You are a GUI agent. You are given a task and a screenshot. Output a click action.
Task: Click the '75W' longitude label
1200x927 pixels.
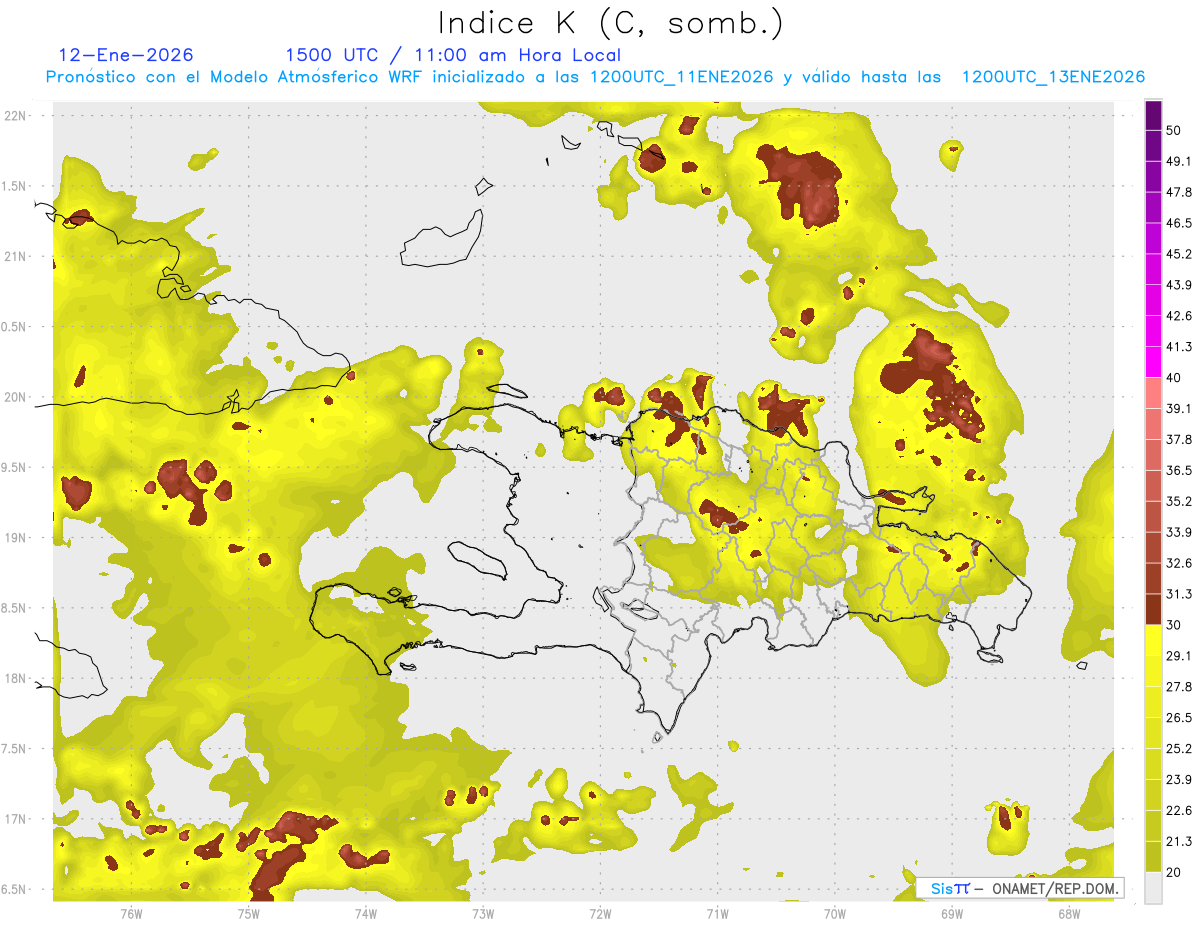[x=248, y=914]
